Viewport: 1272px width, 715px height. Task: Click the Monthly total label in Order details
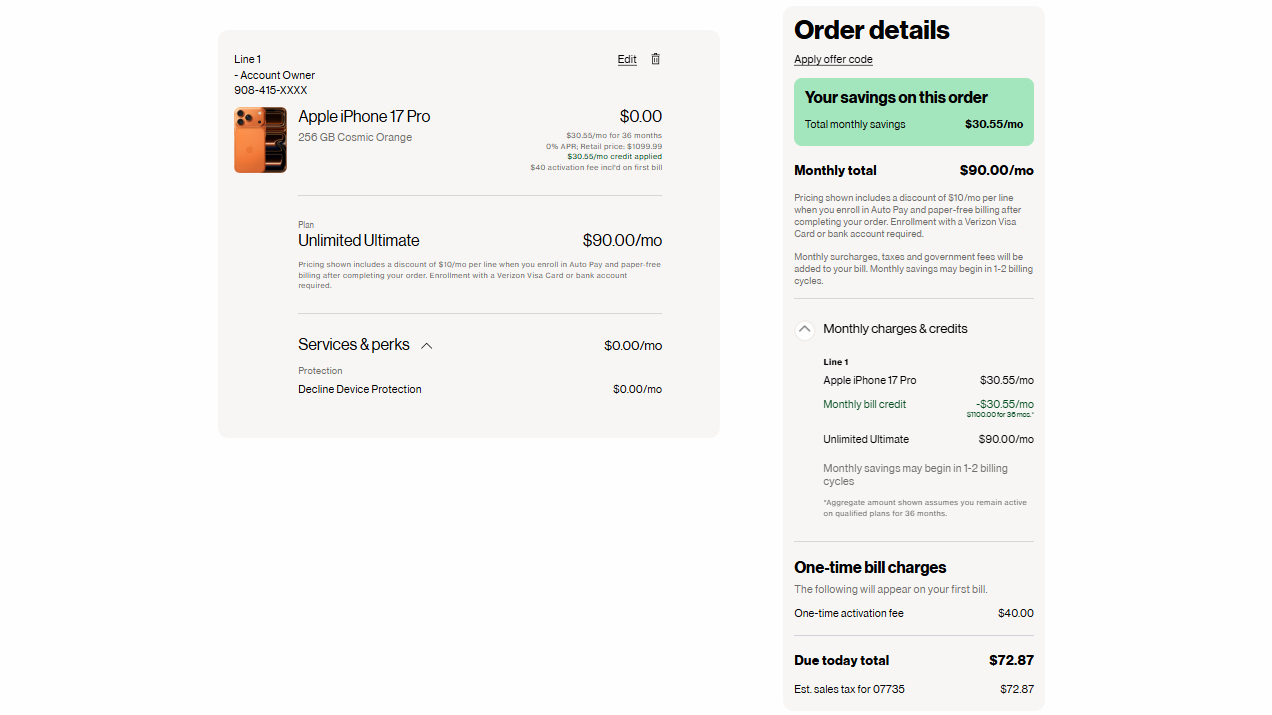835,170
